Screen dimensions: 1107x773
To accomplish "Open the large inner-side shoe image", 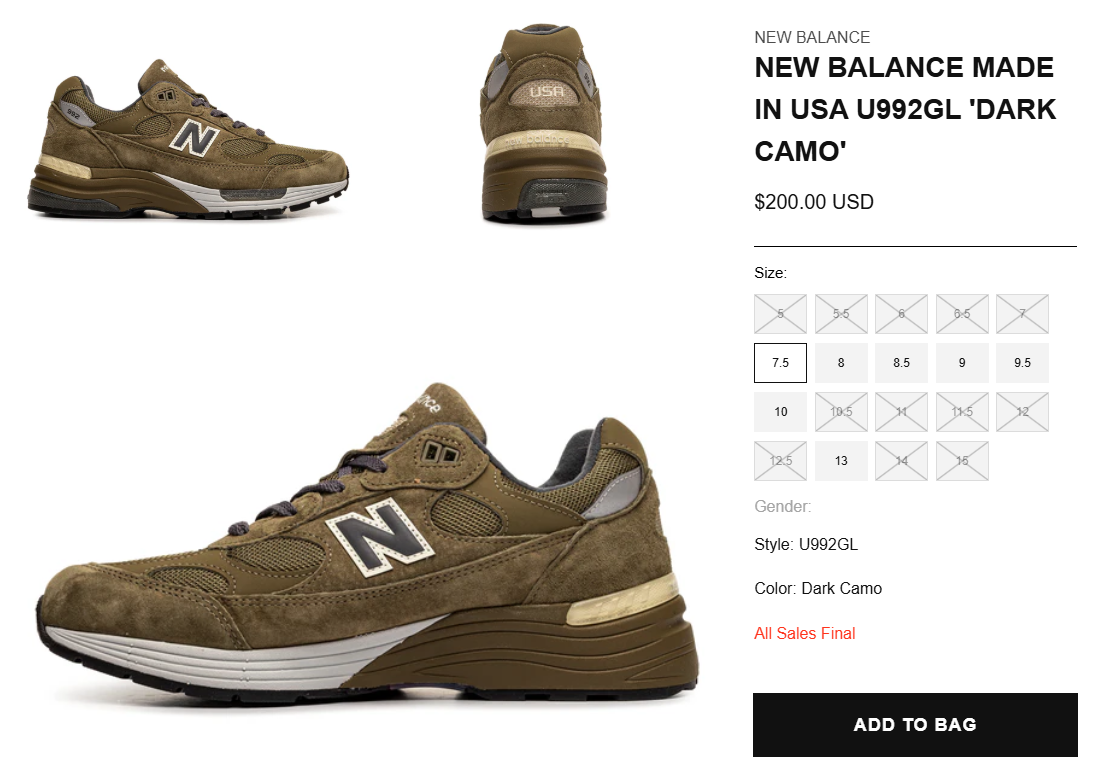I will [367, 542].
